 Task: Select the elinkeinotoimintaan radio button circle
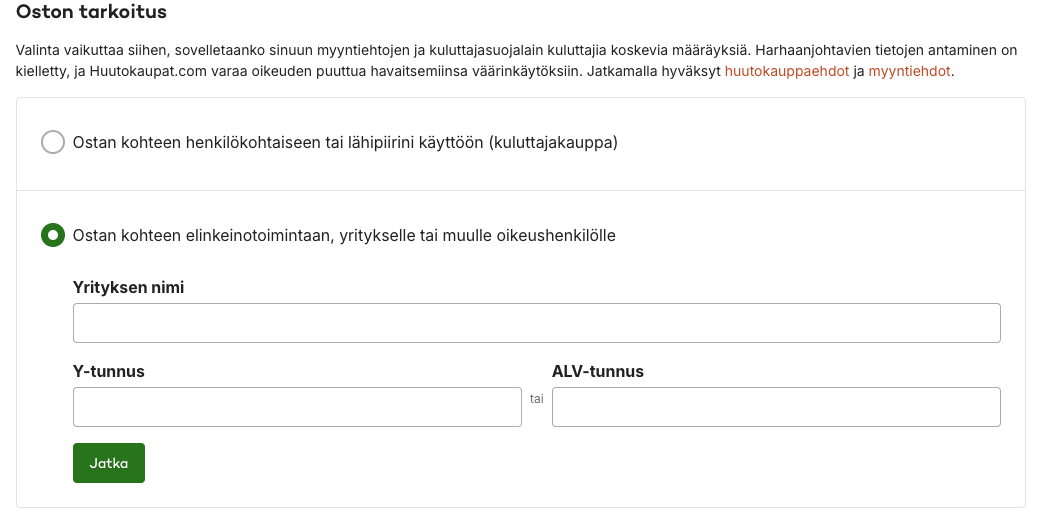[x=53, y=235]
